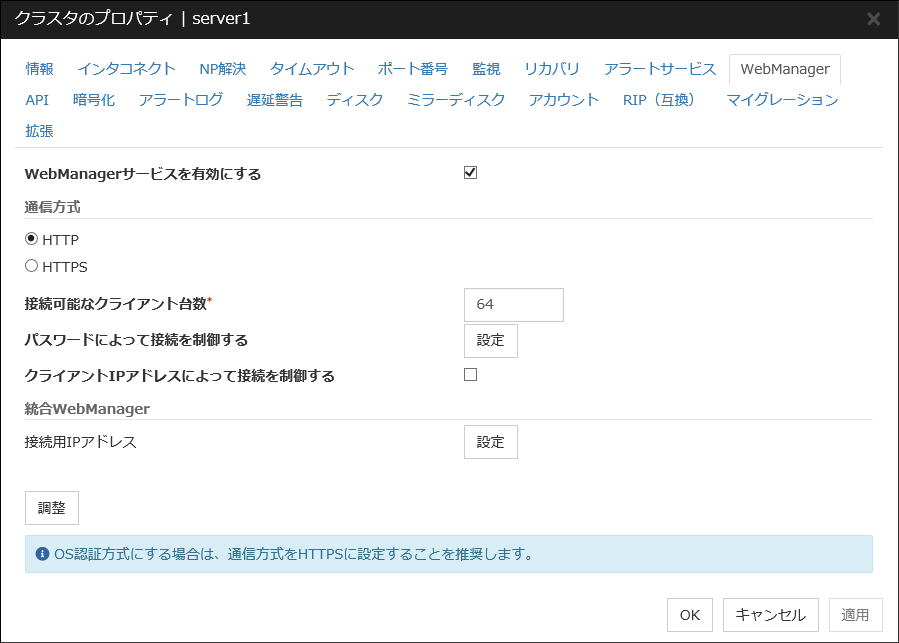Go to the NP解決 tab
The height and width of the screenshot is (643, 899).
point(222,69)
